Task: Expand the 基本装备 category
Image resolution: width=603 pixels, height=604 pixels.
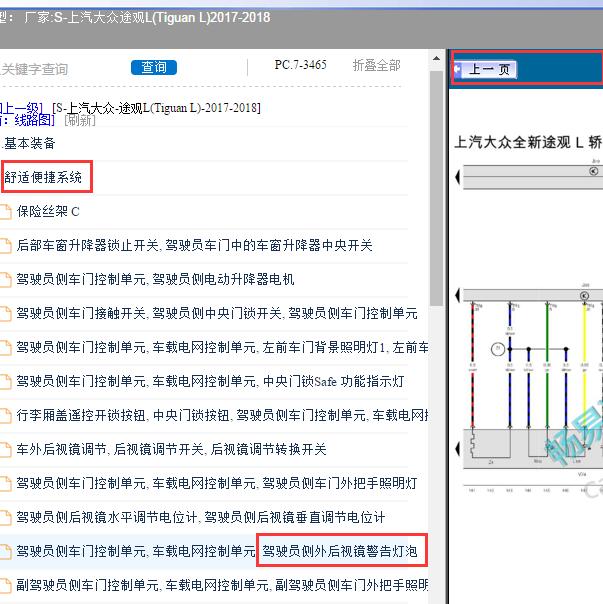Action: (x=29, y=143)
